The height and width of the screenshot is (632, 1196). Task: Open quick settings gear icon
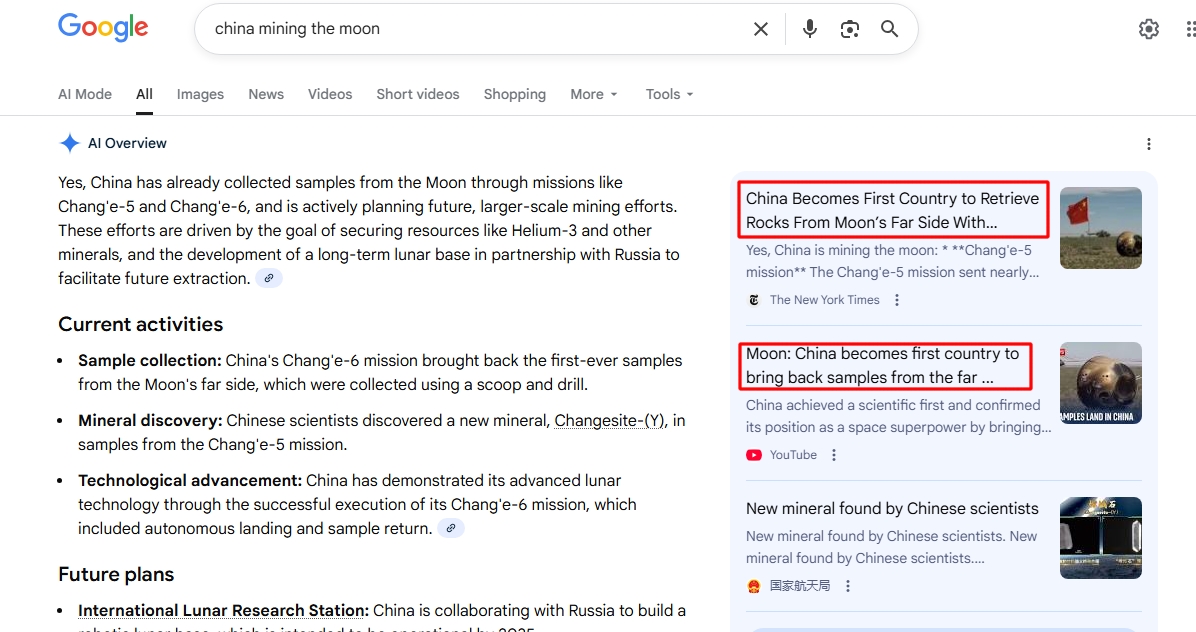(x=1149, y=29)
